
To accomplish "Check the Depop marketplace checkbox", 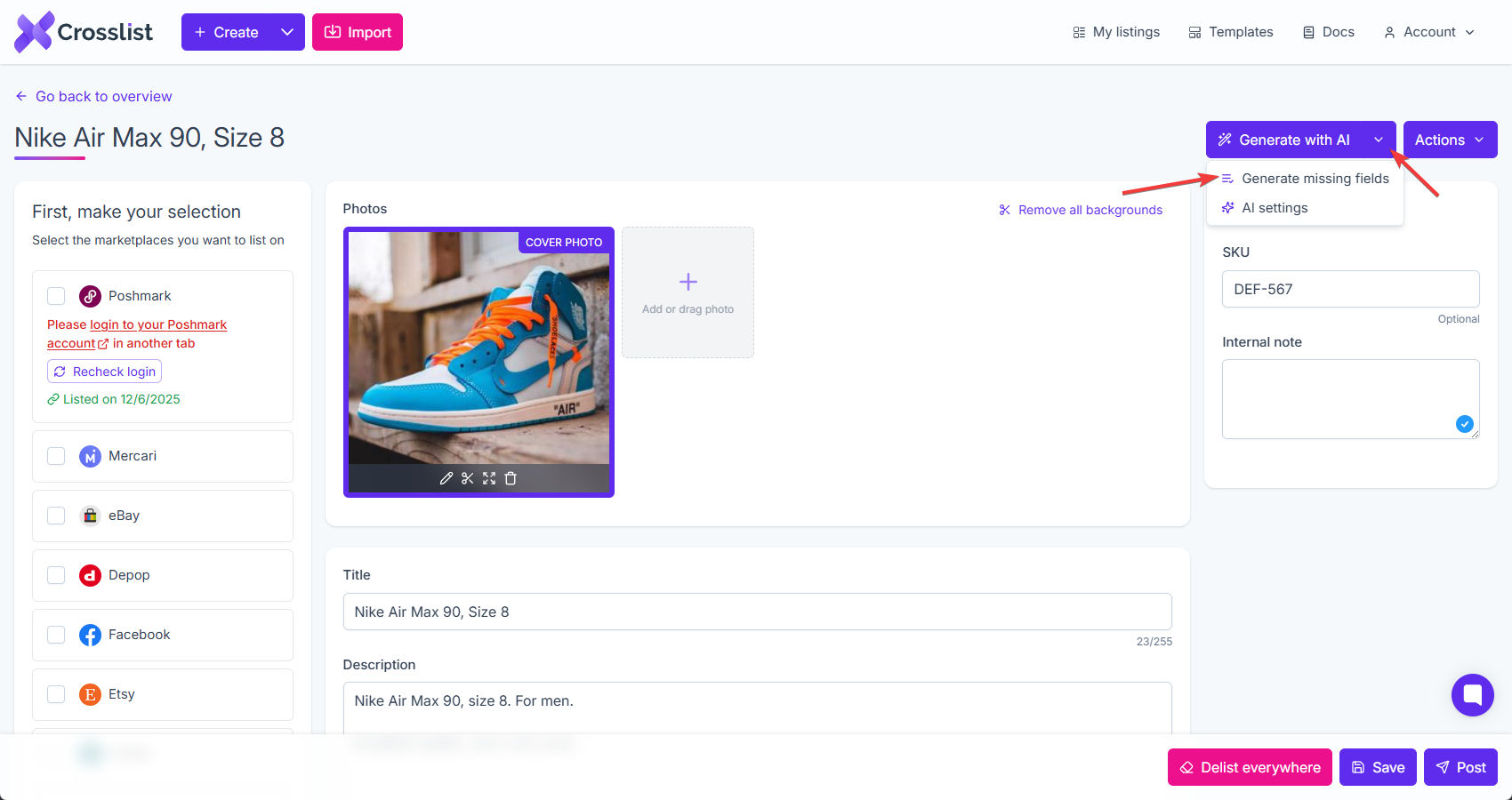I will (x=56, y=575).
